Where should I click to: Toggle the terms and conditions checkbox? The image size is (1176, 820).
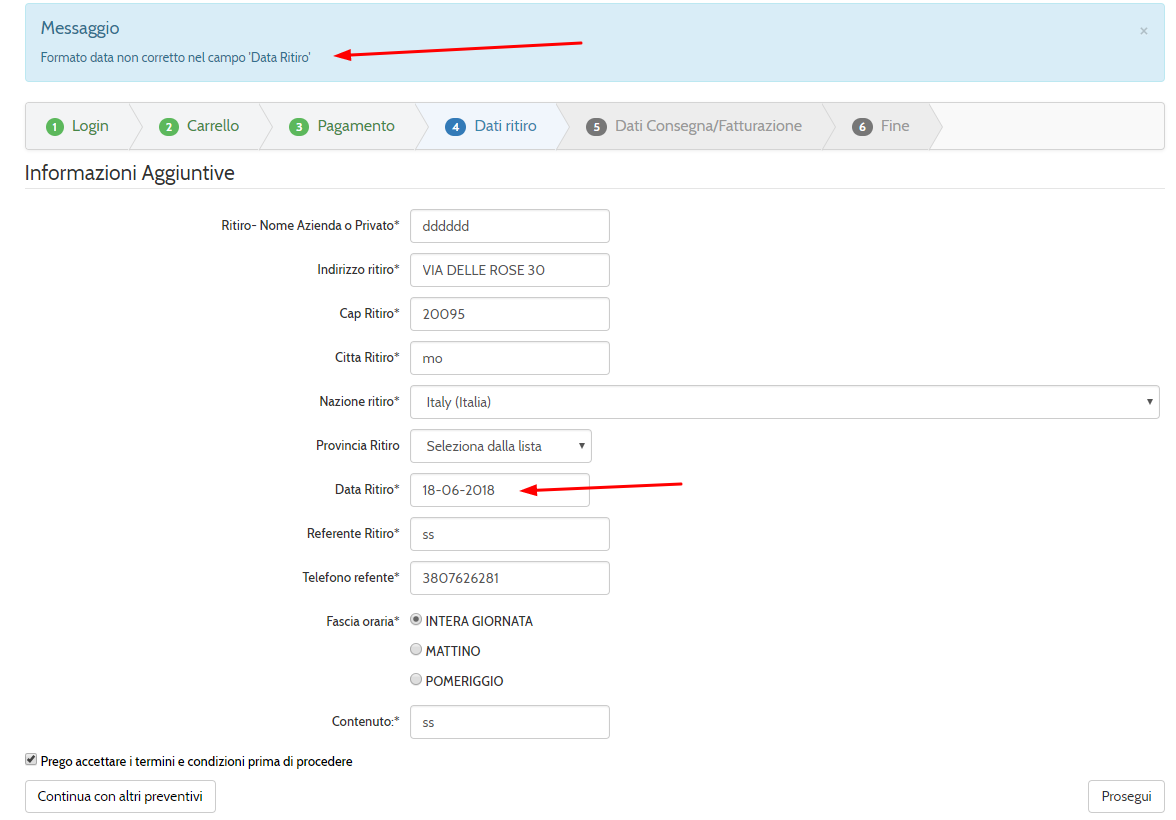pyautogui.click(x=31, y=759)
